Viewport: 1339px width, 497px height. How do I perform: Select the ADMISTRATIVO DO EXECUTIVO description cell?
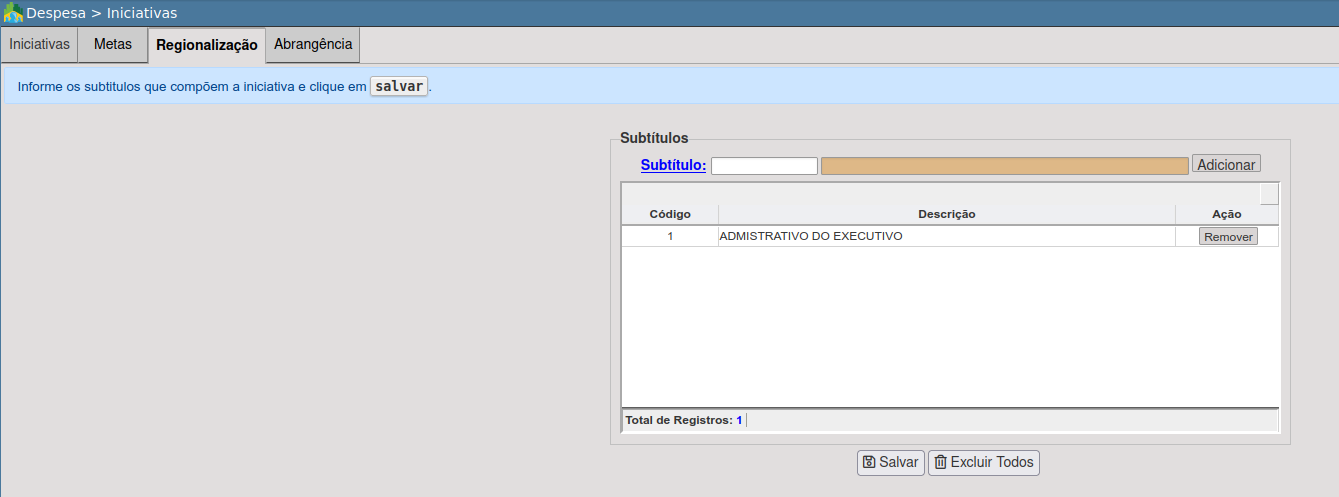(811, 237)
